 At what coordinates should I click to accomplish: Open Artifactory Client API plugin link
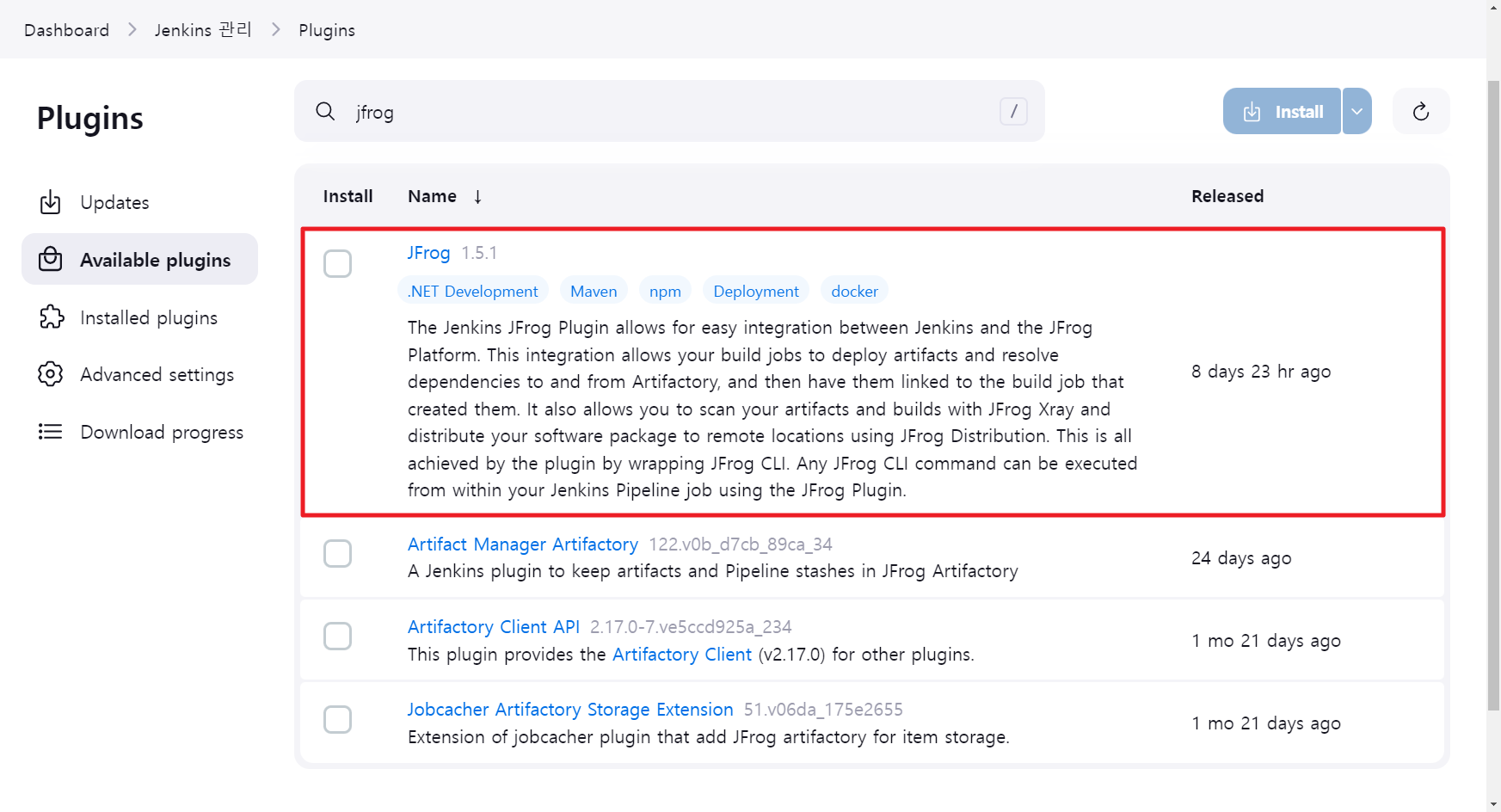[494, 627]
